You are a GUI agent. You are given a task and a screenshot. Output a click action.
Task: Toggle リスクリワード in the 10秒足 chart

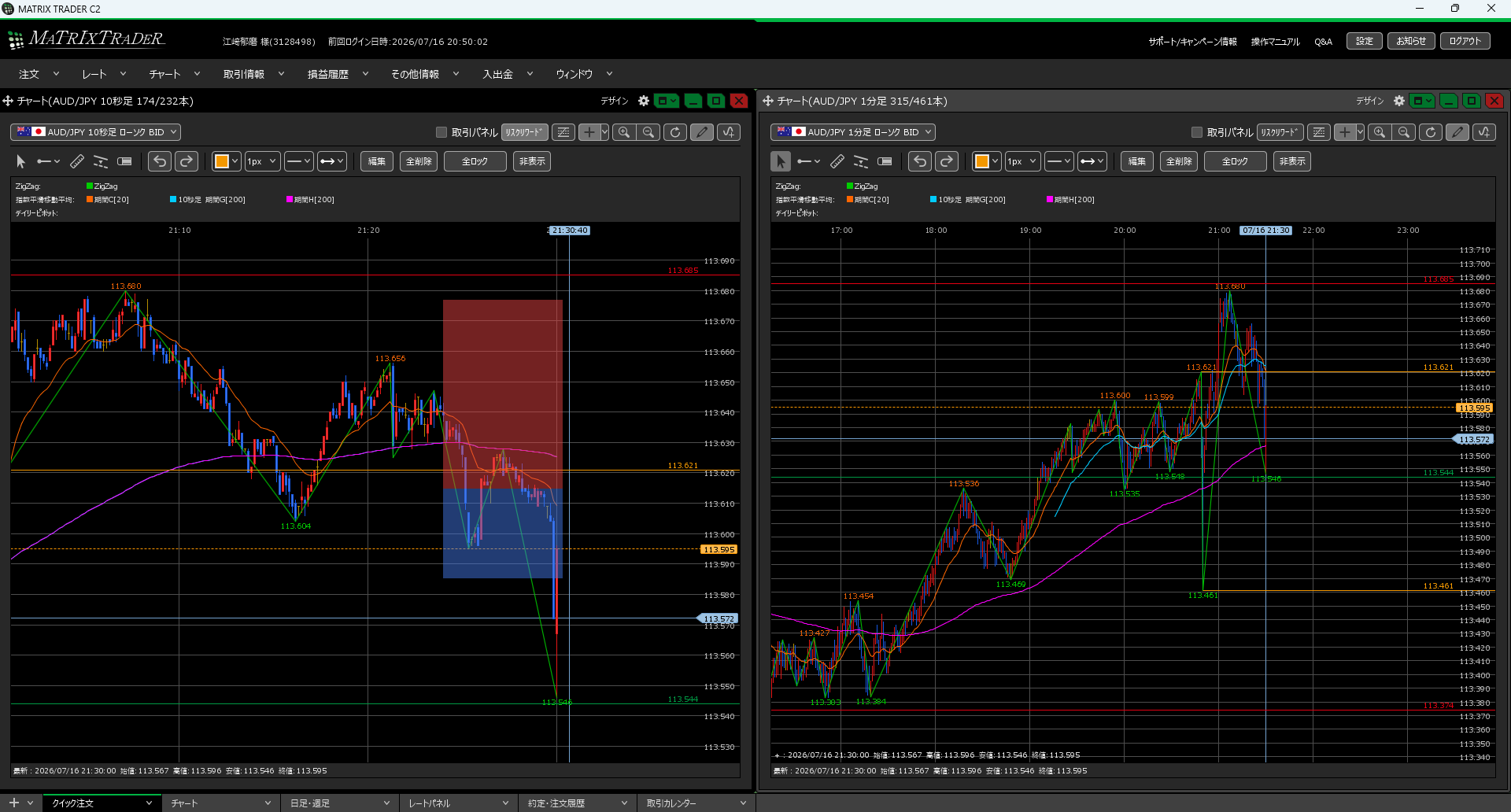pos(525,132)
